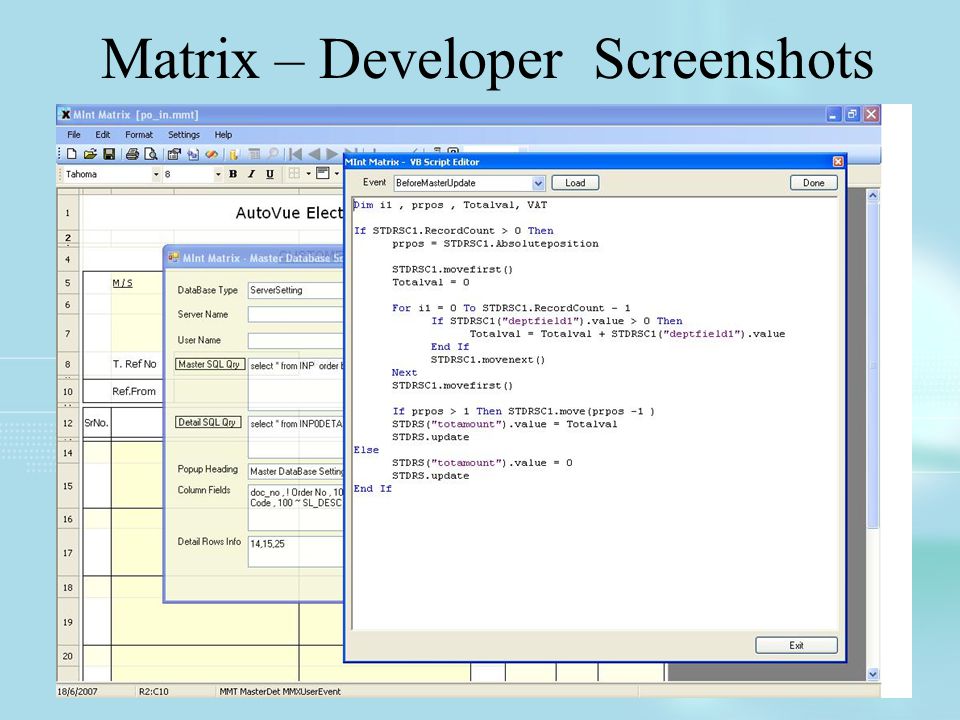The width and height of the screenshot is (960, 720).
Task: Select row header 1 in the sheet
Action: (x=68, y=212)
